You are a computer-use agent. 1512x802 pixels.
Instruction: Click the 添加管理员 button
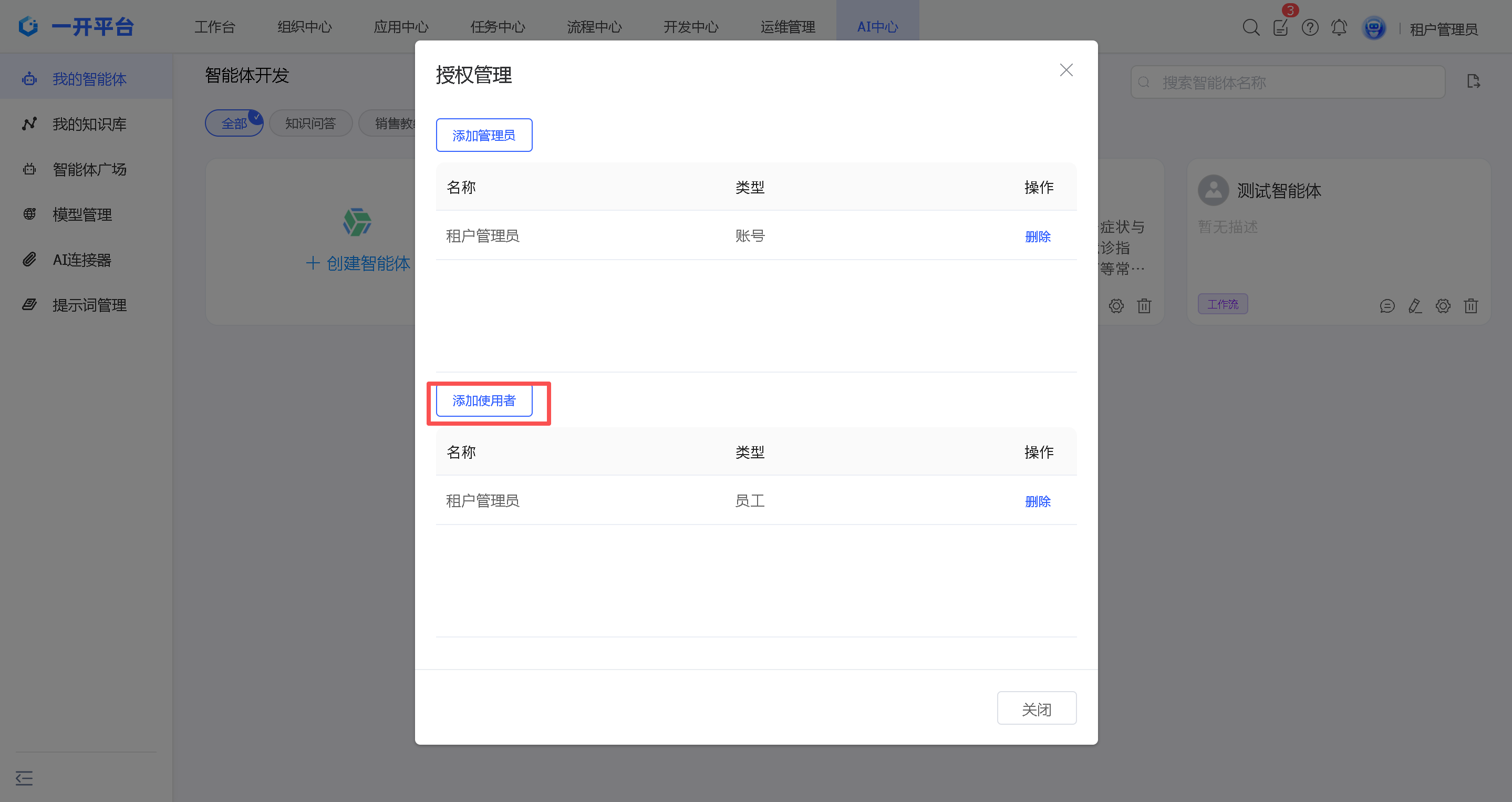pos(484,135)
